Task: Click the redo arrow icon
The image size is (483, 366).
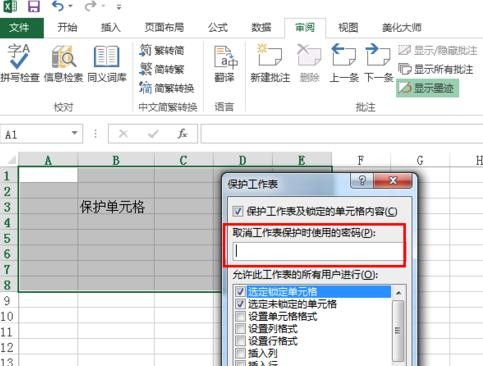Action: click(x=90, y=6)
